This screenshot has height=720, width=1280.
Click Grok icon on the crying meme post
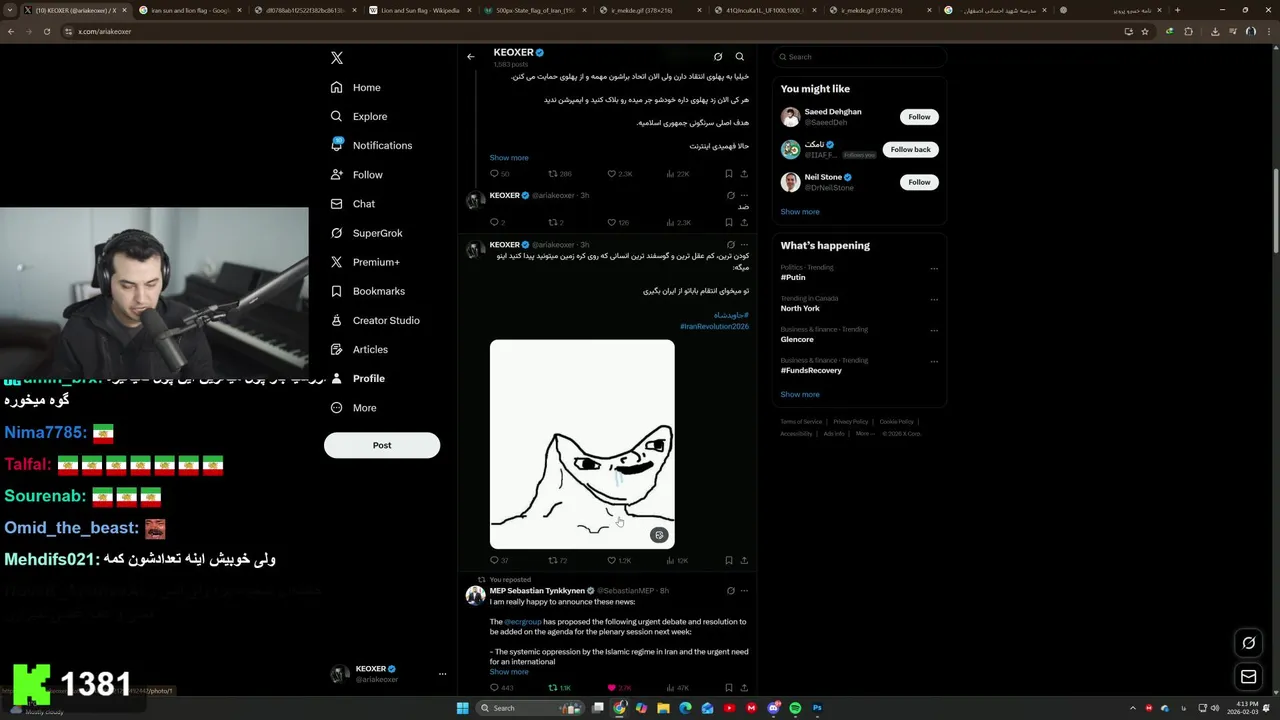(x=730, y=244)
